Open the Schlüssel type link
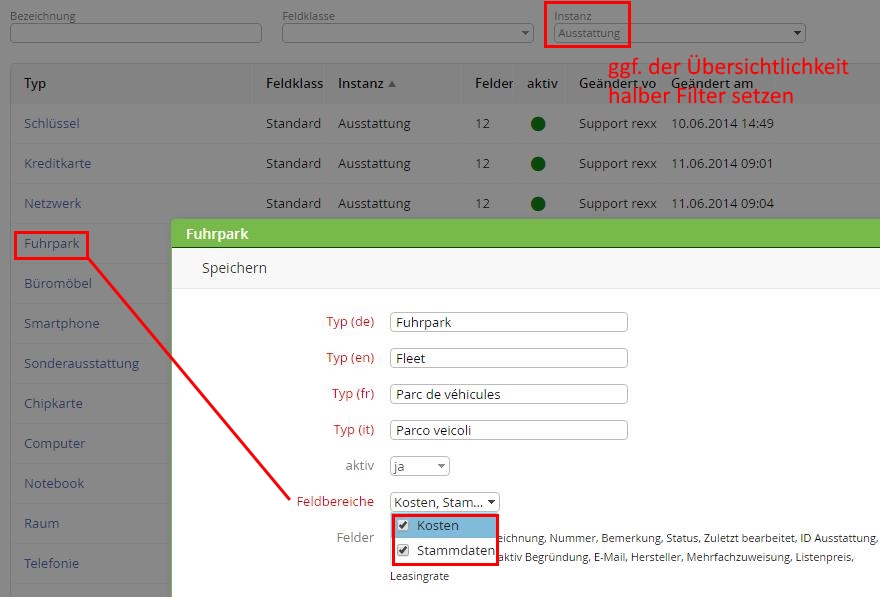The width and height of the screenshot is (880, 597). point(52,123)
